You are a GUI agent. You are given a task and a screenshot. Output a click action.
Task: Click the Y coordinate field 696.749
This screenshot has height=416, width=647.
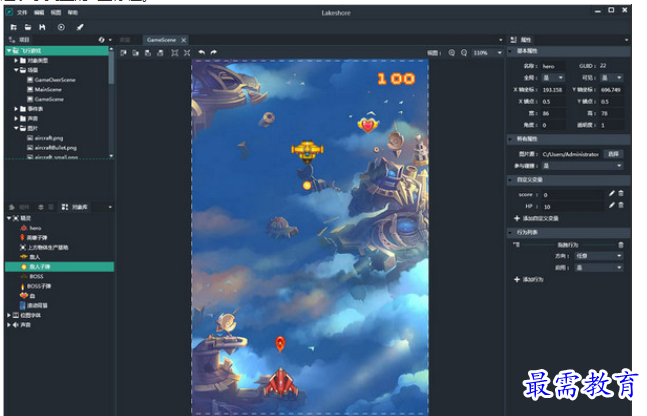pyautogui.click(x=612, y=90)
